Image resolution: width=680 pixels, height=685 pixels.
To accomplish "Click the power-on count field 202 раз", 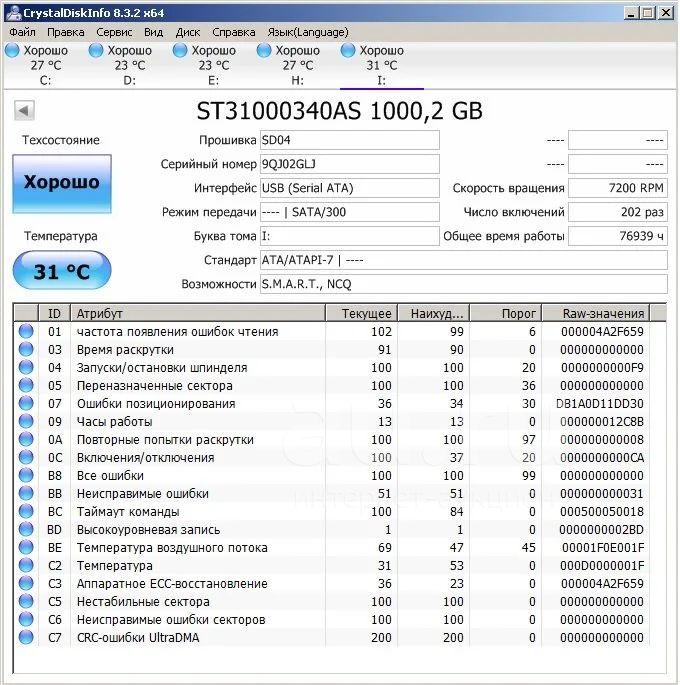I will (618, 212).
